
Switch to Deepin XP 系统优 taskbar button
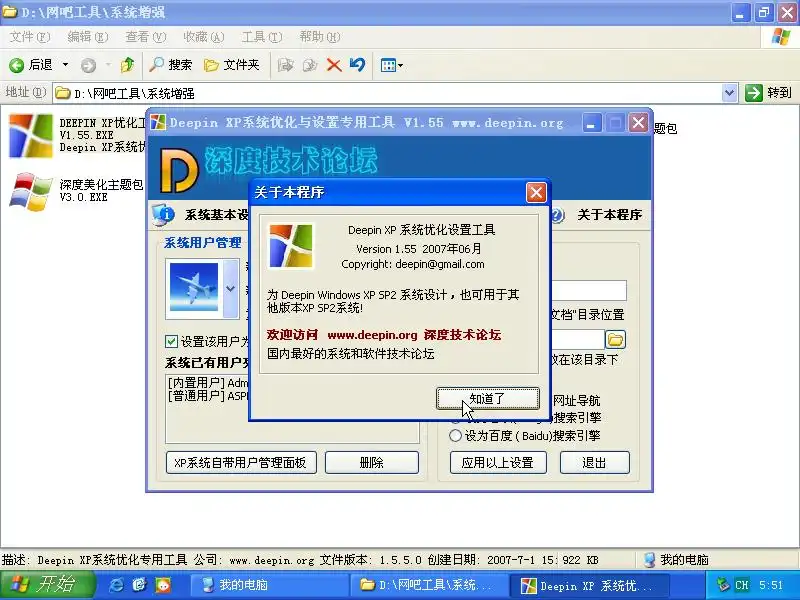[589, 585]
